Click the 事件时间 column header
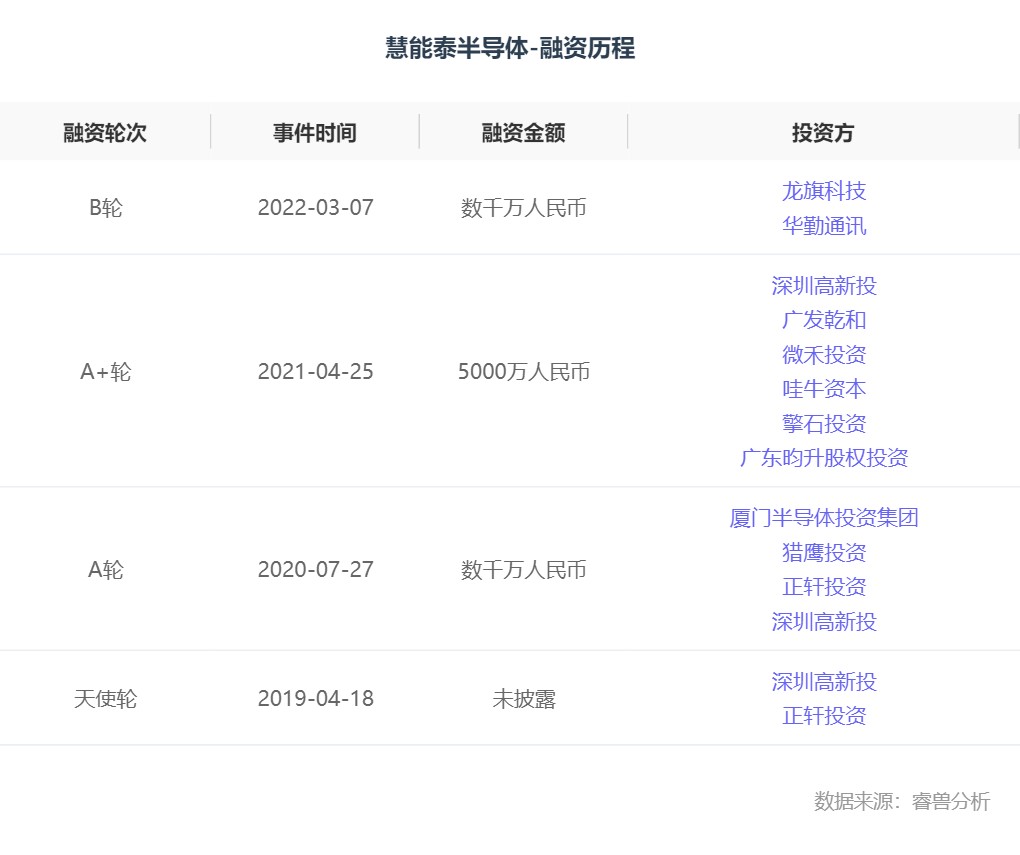Screen dimensions: 1020x855 tap(315, 133)
